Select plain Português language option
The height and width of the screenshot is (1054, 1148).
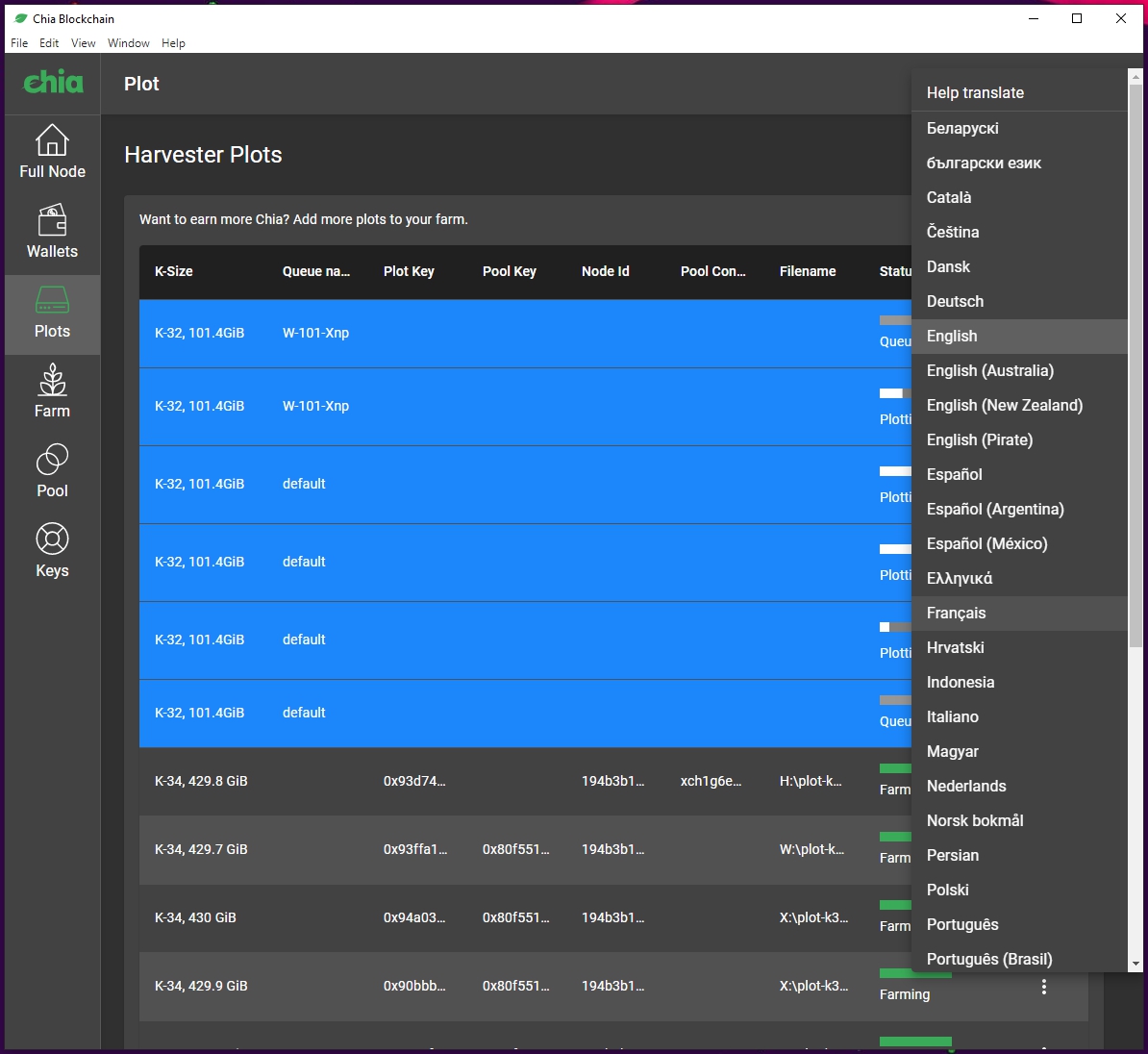[1019, 924]
